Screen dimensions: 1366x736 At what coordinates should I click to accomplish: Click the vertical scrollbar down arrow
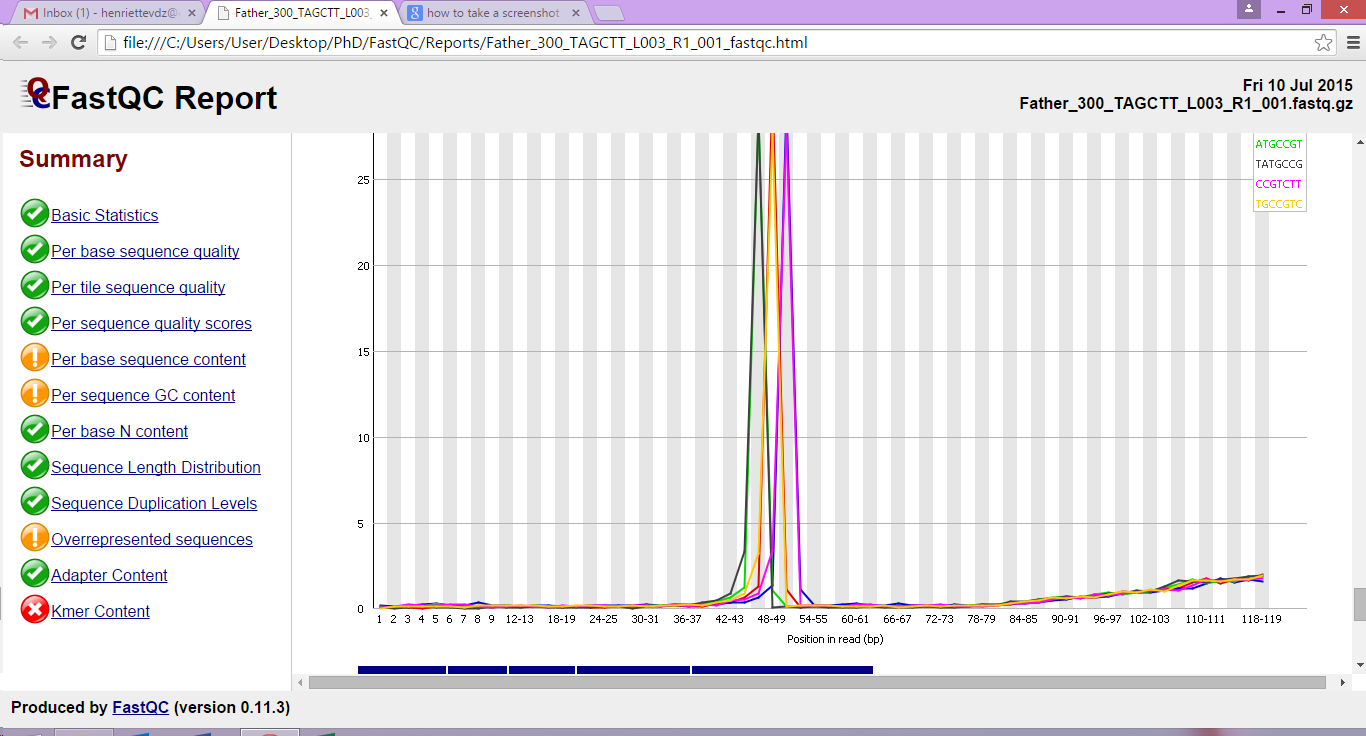1358,664
